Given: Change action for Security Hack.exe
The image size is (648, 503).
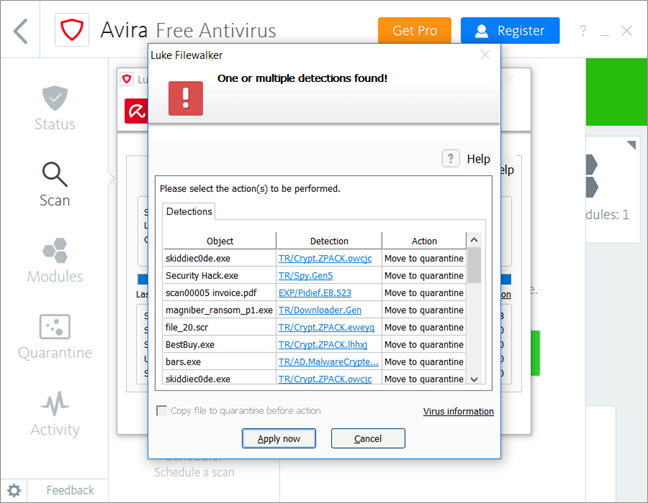Looking at the screenshot, I should tap(424, 276).
